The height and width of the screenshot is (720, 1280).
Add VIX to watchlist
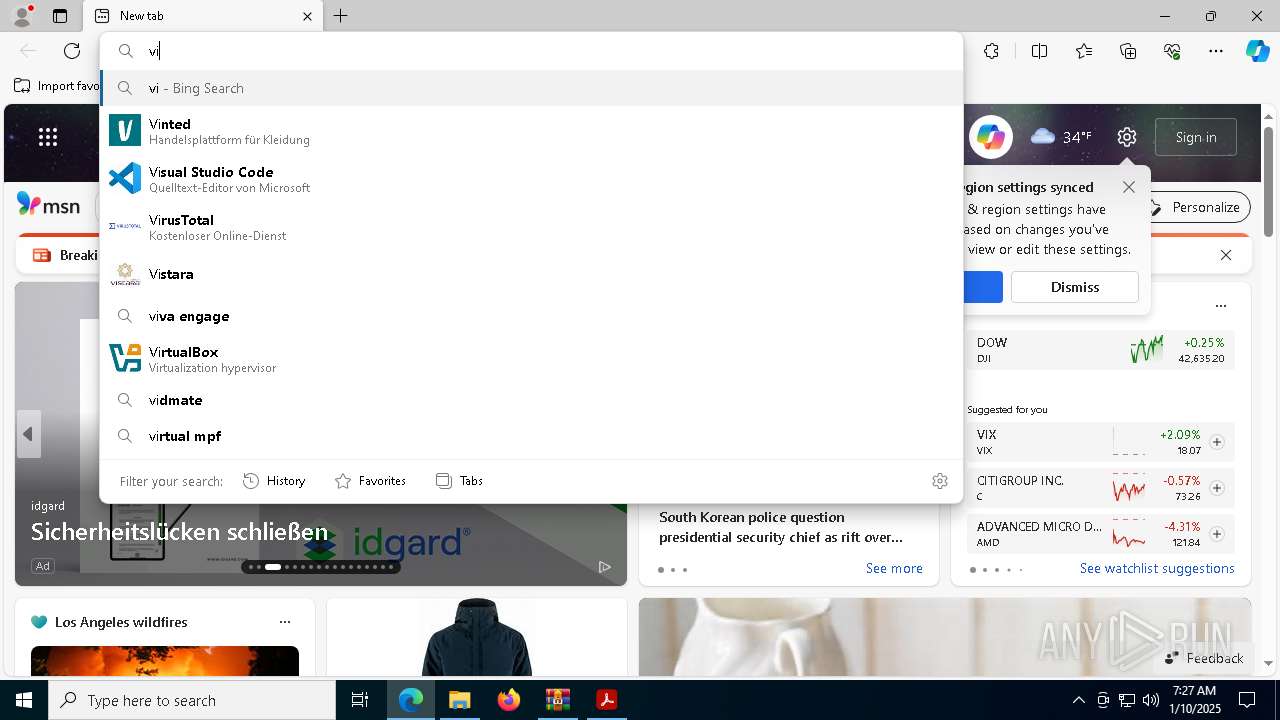pos(1217,442)
